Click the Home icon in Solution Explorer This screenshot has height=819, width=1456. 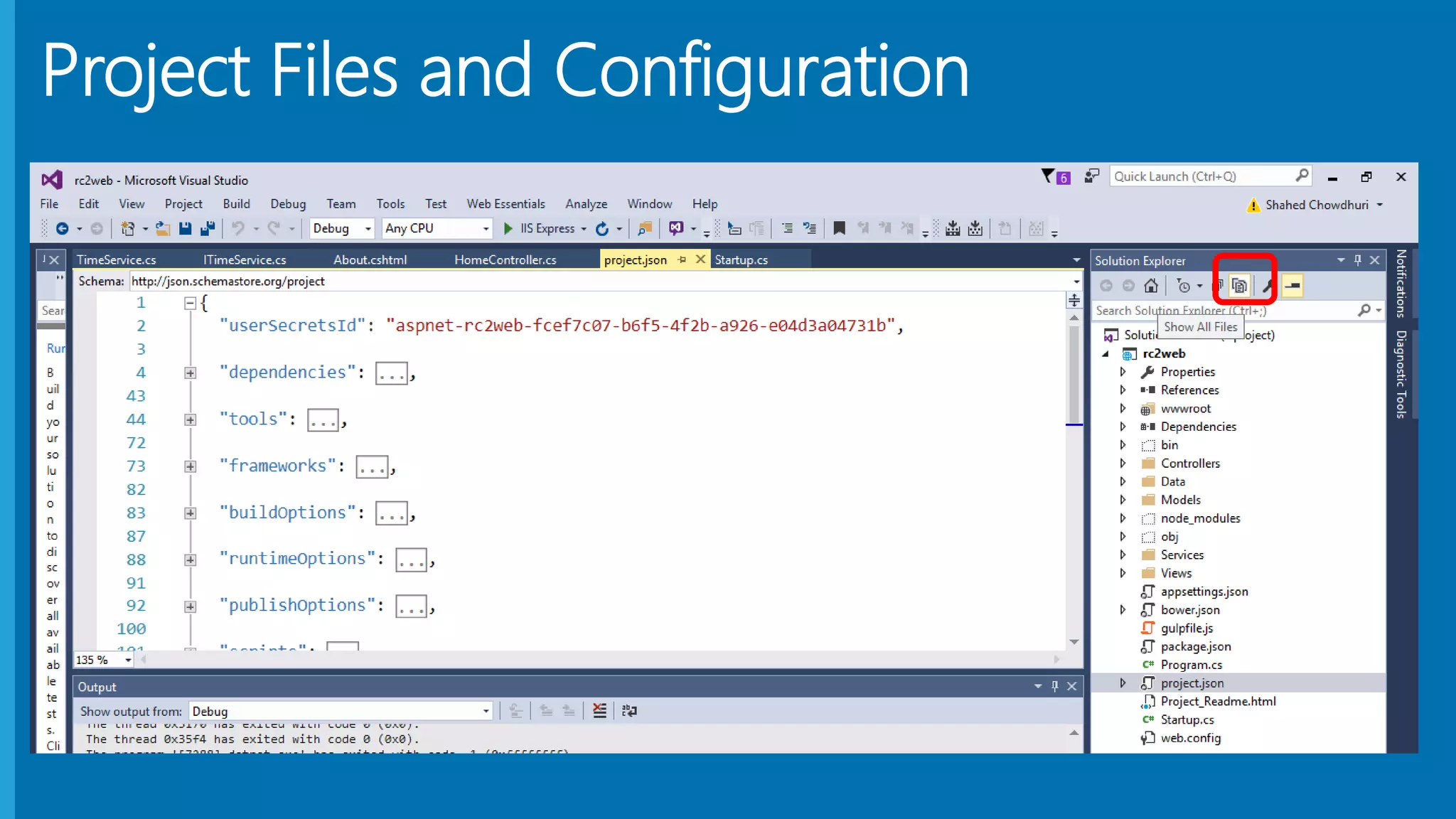pyautogui.click(x=1151, y=286)
